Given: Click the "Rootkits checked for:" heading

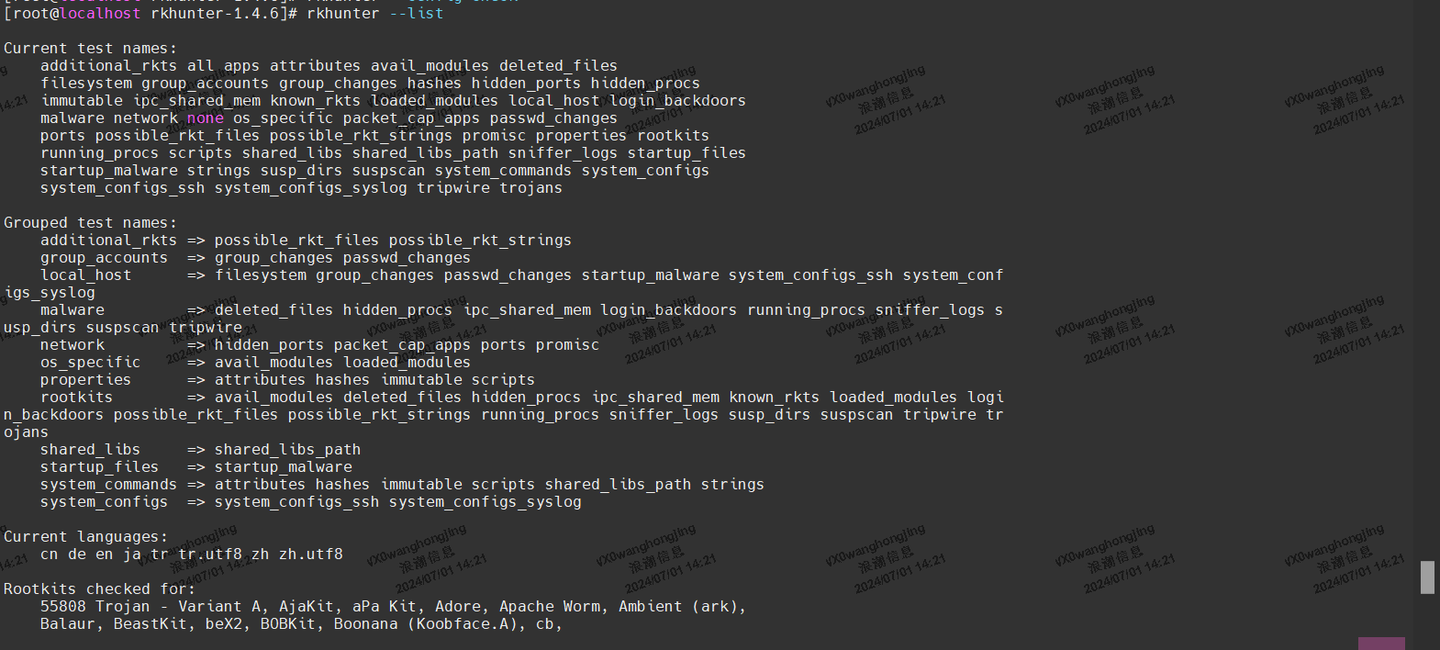Looking at the screenshot, I should [100, 588].
